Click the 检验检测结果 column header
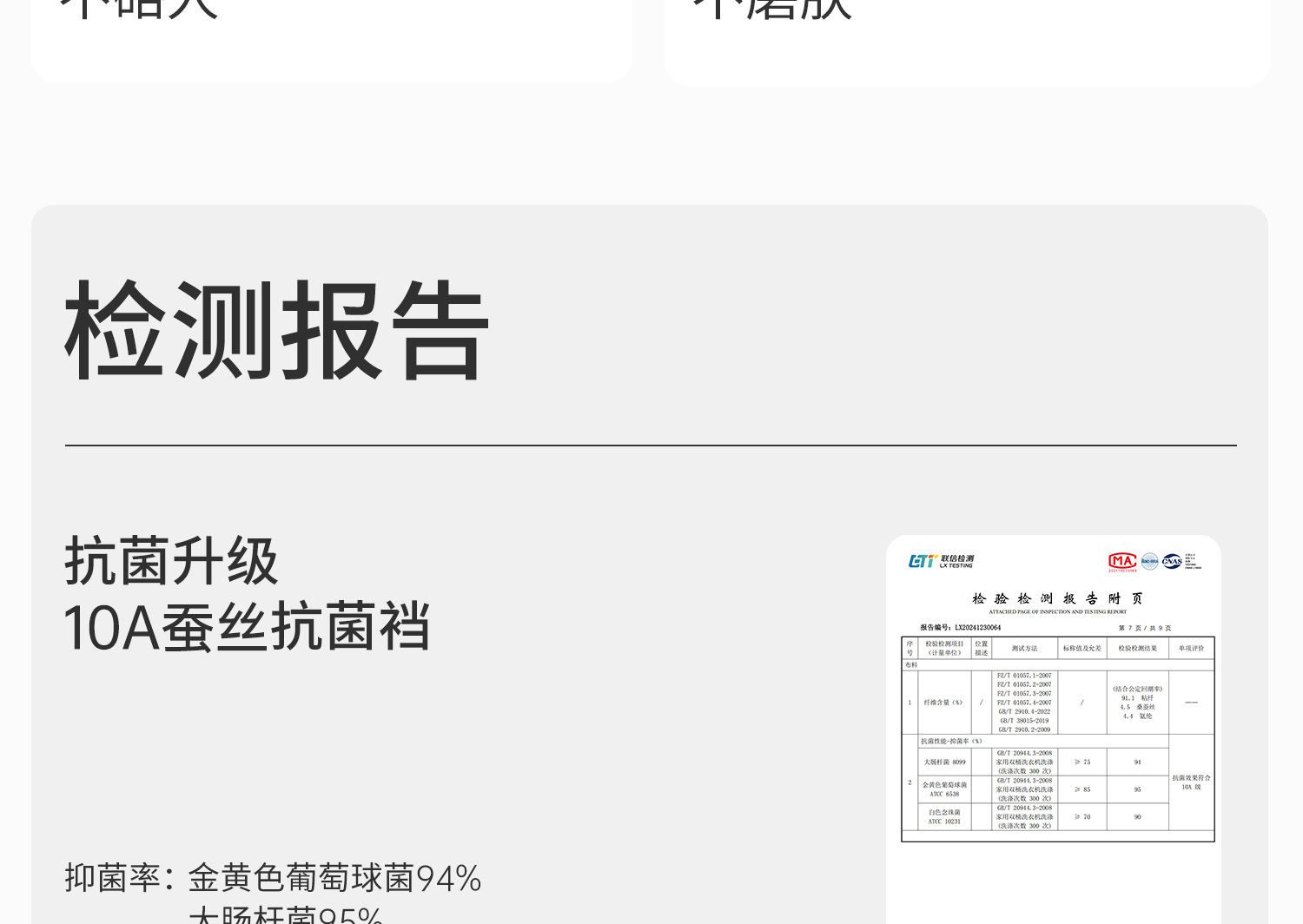Viewport: 1303px width, 924px height. tap(1138, 648)
